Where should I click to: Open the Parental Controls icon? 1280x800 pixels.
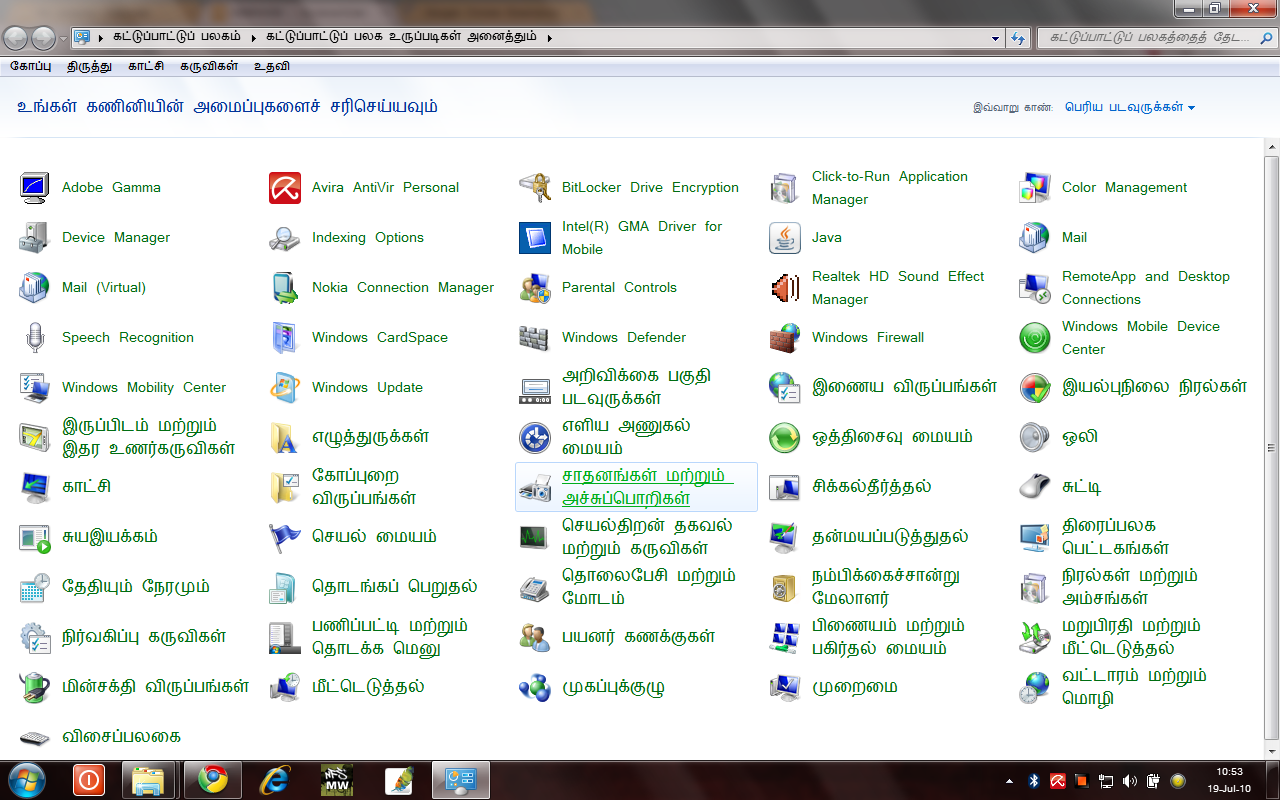(x=535, y=288)
